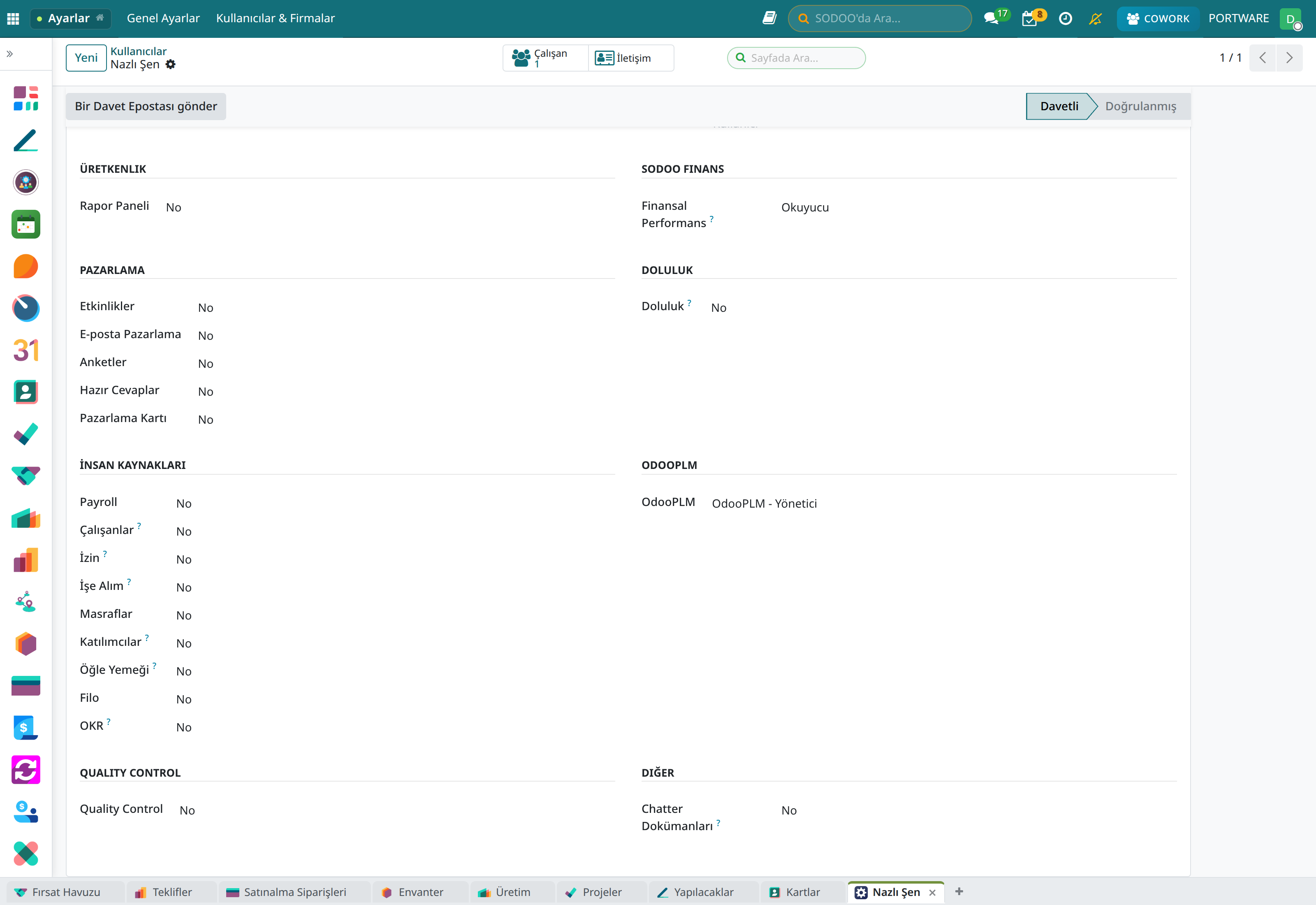Viewport: 1316px width, 905px height.
Task: Add a new tab with plus icon
Action: (959, 891)
